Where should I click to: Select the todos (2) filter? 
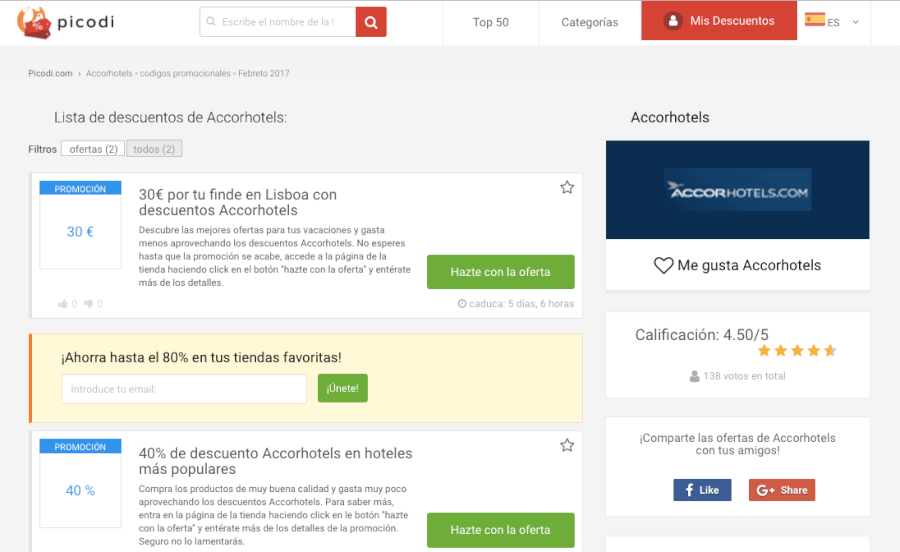pyautogui.click(x=154, y=149)
